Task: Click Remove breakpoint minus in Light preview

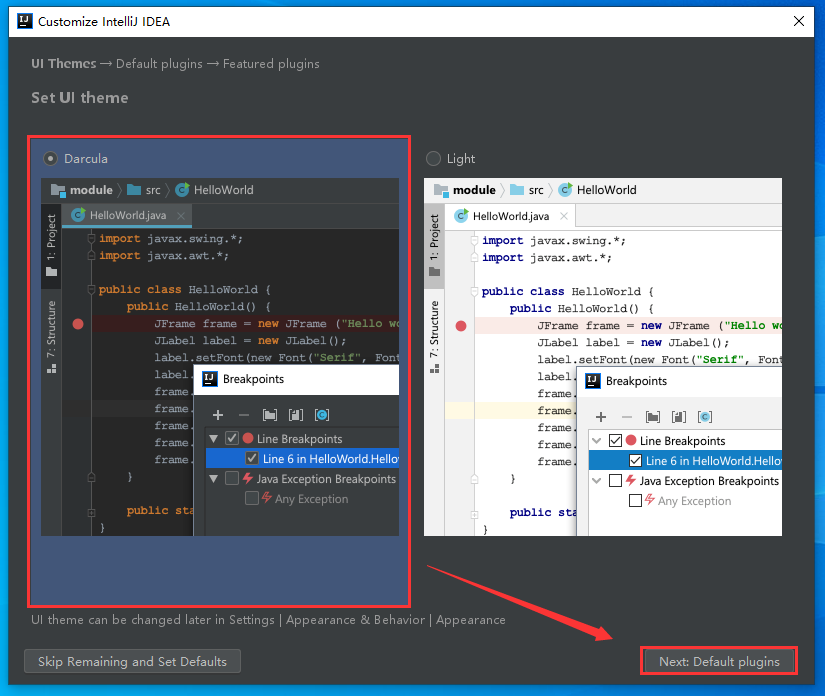Action: click(x=627, y=417)
